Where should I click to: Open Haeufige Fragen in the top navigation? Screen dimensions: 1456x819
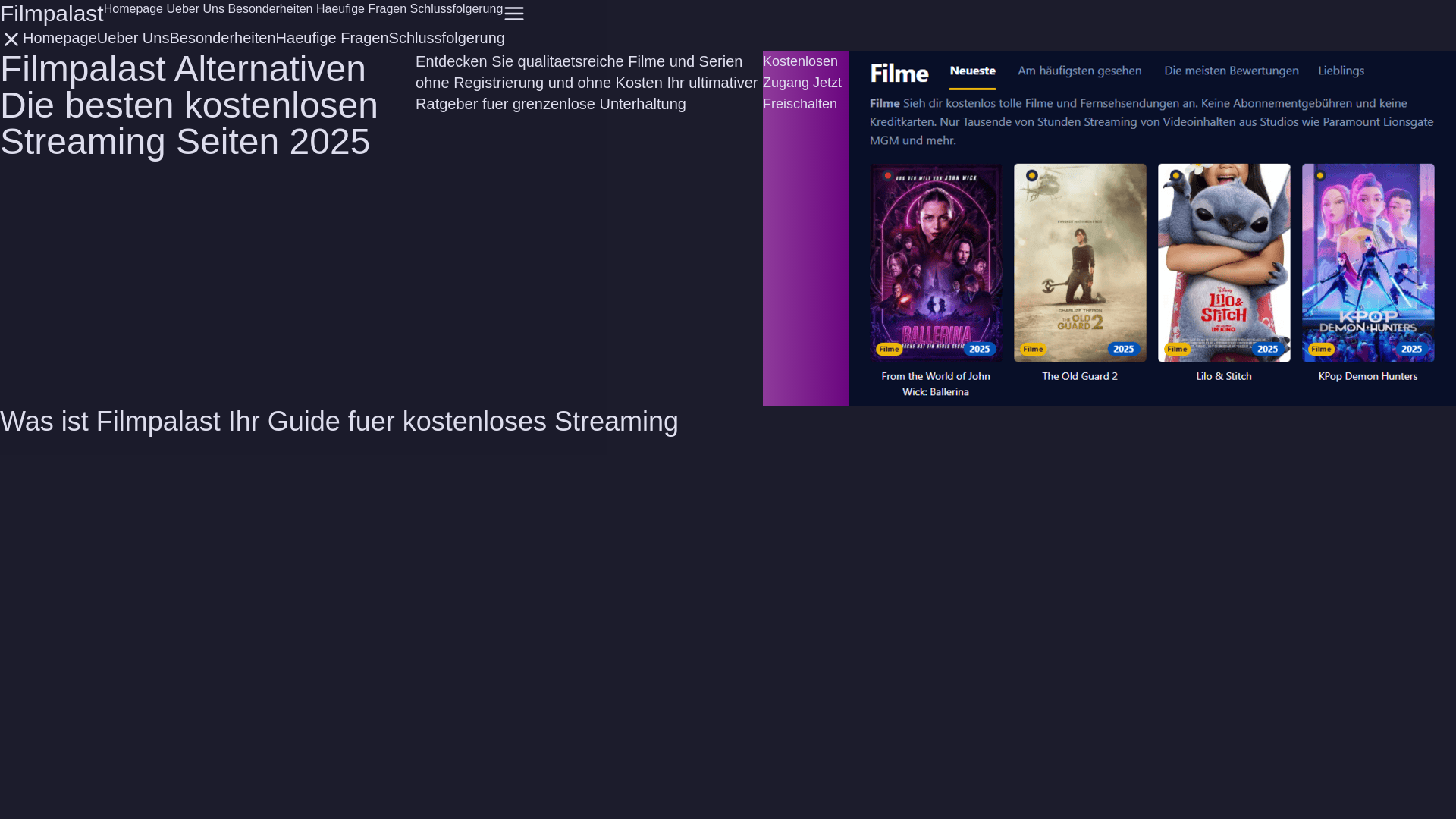pyautogui.click(x=361, y=9)
